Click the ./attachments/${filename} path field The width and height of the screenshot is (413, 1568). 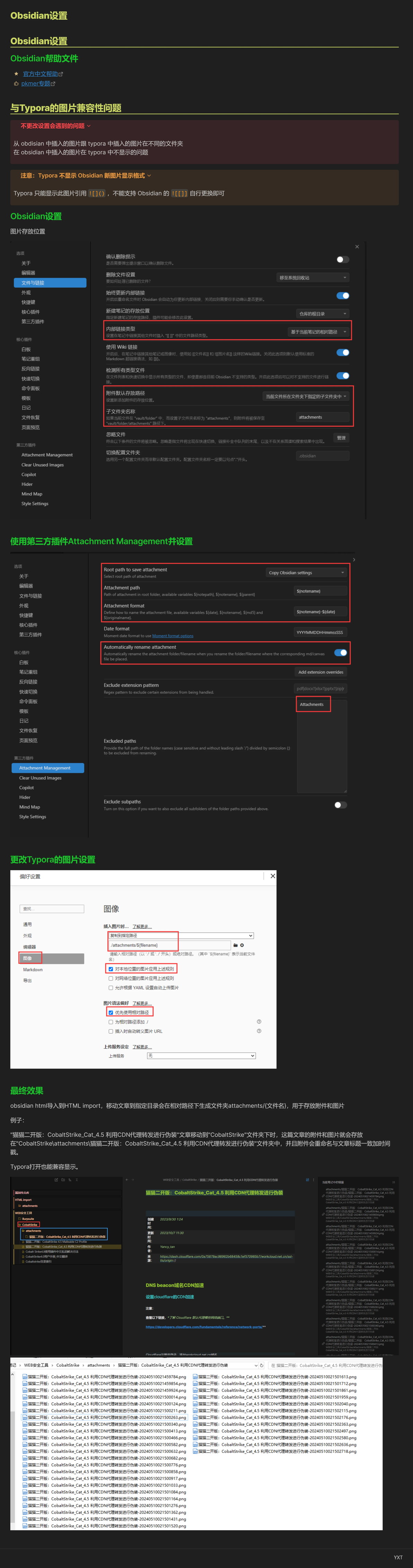click(170, 945)
